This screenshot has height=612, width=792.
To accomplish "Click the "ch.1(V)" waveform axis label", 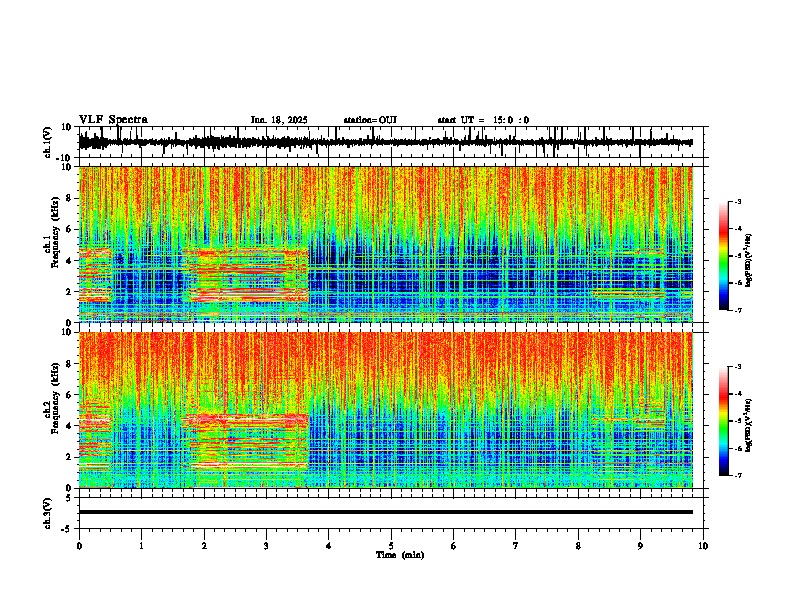I will (48, 142).
